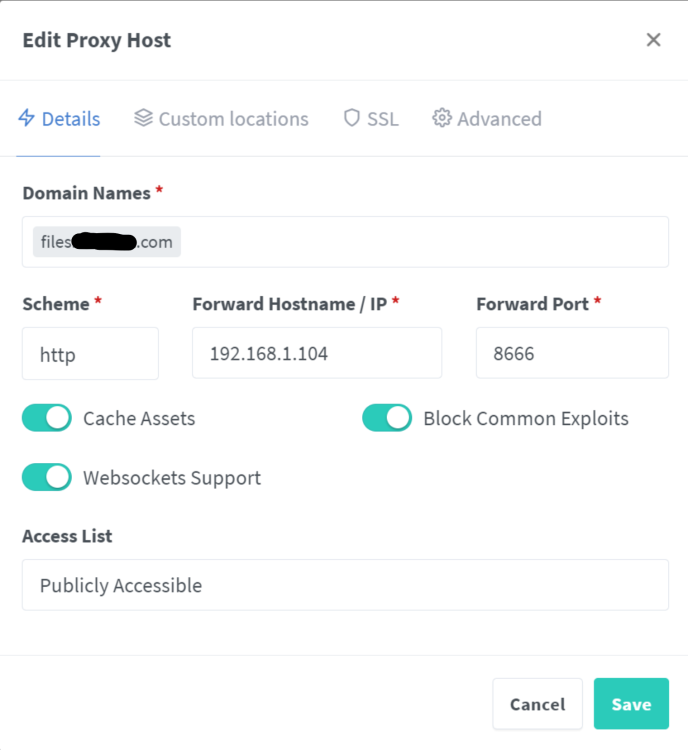Image resolution: width=688 pixels, height=750 pixels.
Task: Cancel editing the proxy host
Action: [x=537, y=704]
